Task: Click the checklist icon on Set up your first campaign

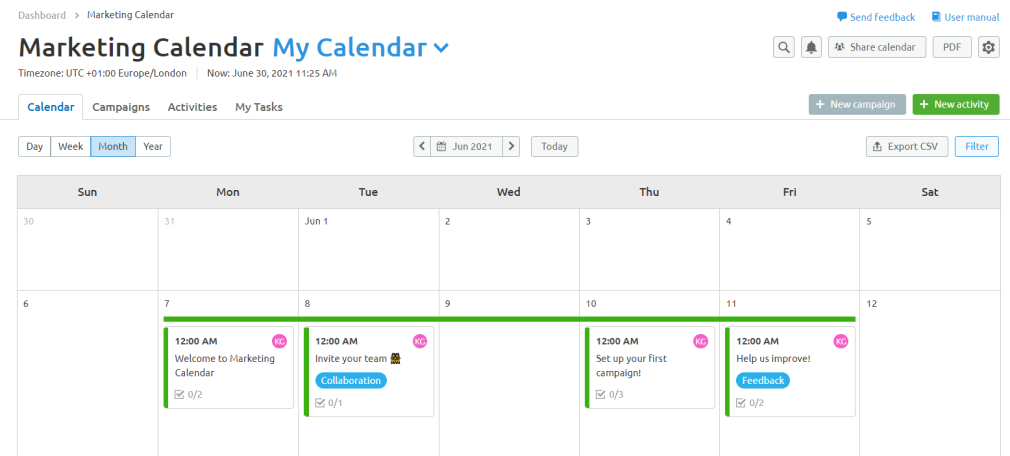Action: [x=600, y=394]
